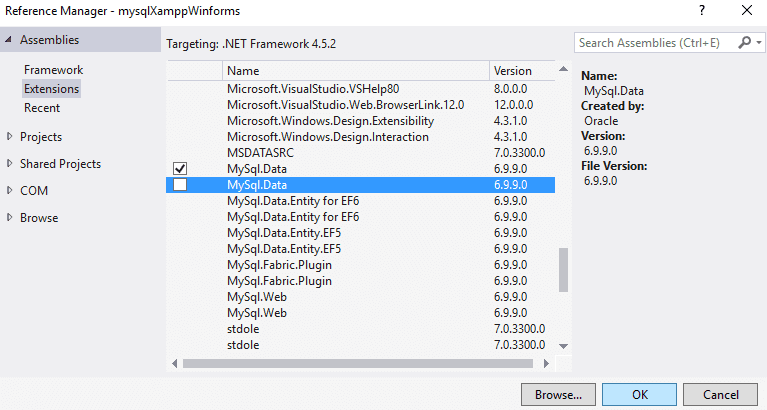Confirm with the OK button

pos(639,394)
